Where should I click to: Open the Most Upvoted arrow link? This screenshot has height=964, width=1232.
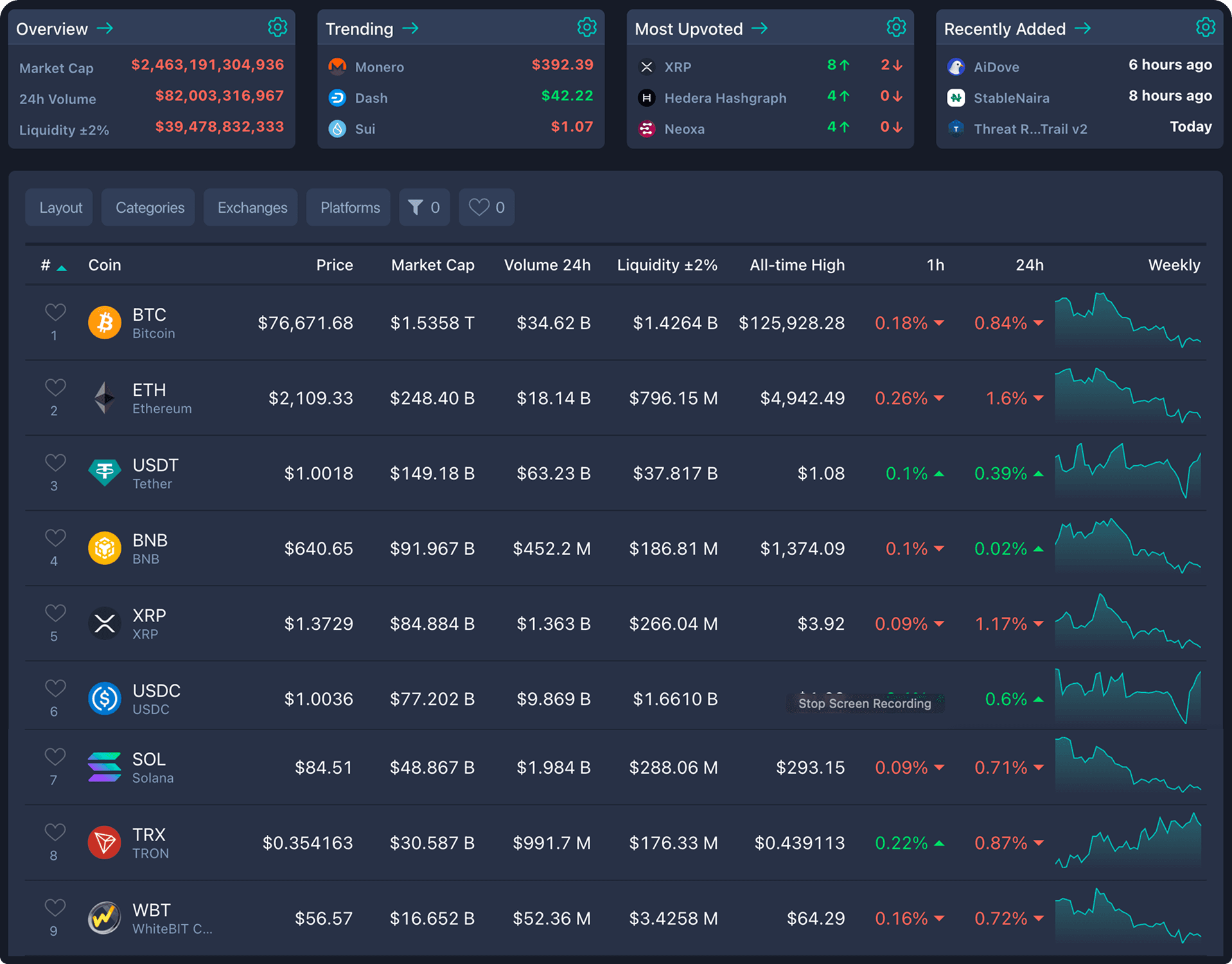[x=760, y=28]
